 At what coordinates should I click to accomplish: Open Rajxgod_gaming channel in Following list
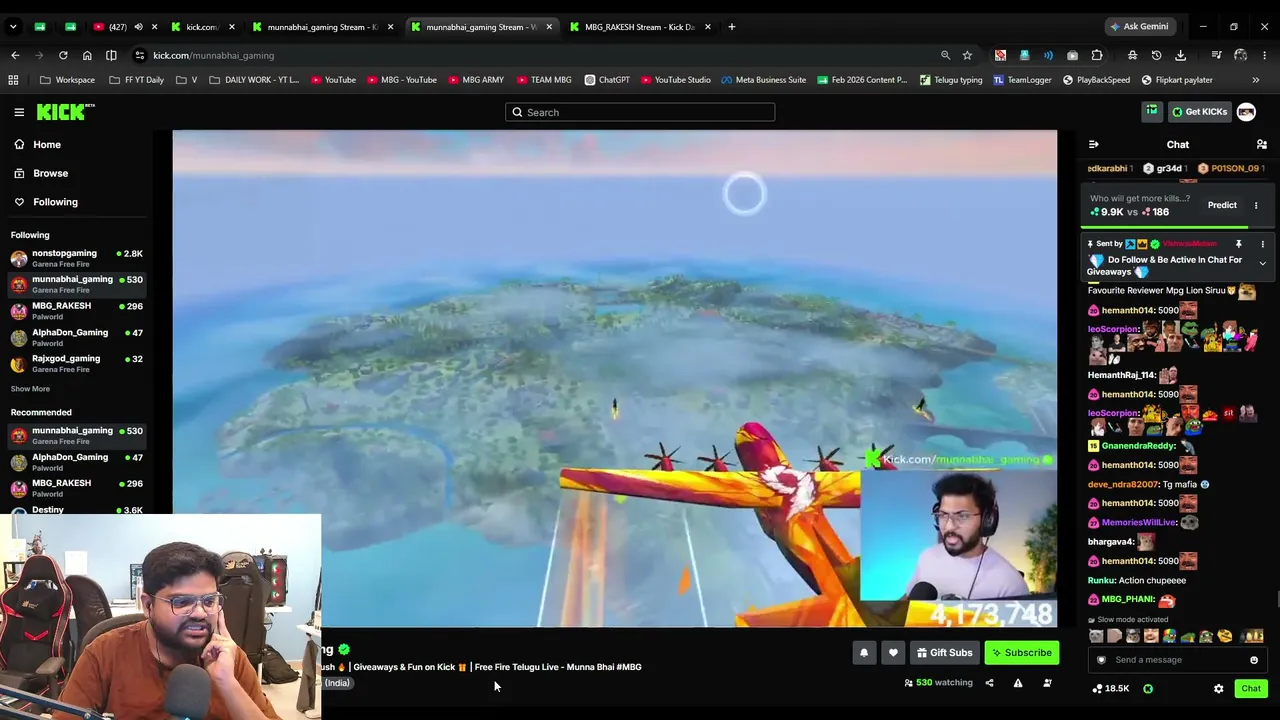[77, 364]
